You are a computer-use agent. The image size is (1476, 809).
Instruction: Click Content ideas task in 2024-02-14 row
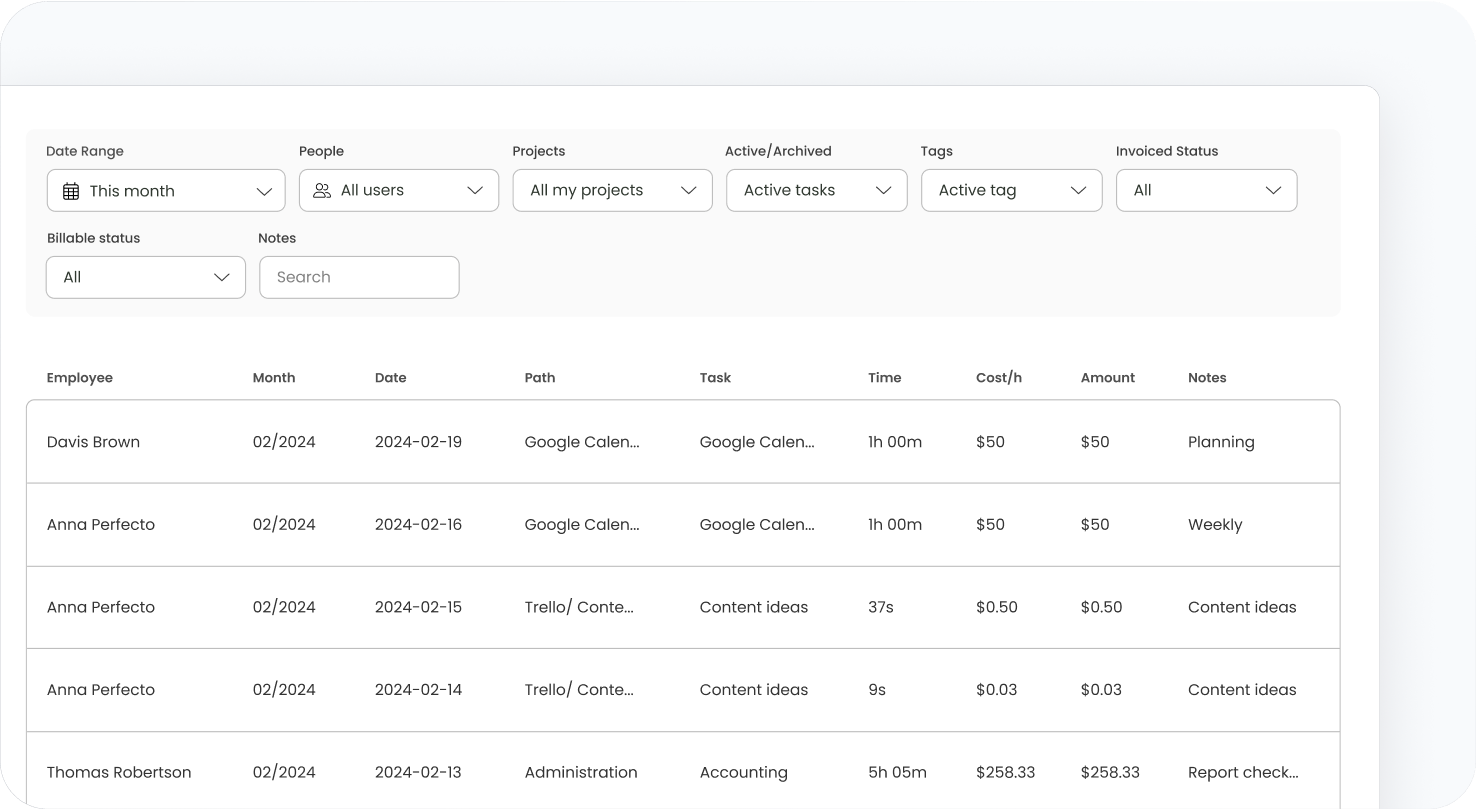click(x=754, y=690)
